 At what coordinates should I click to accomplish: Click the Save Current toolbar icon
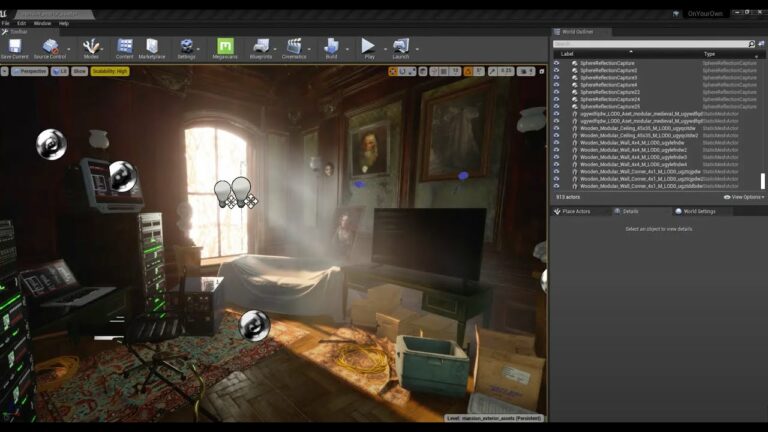[x=15, y=46]
